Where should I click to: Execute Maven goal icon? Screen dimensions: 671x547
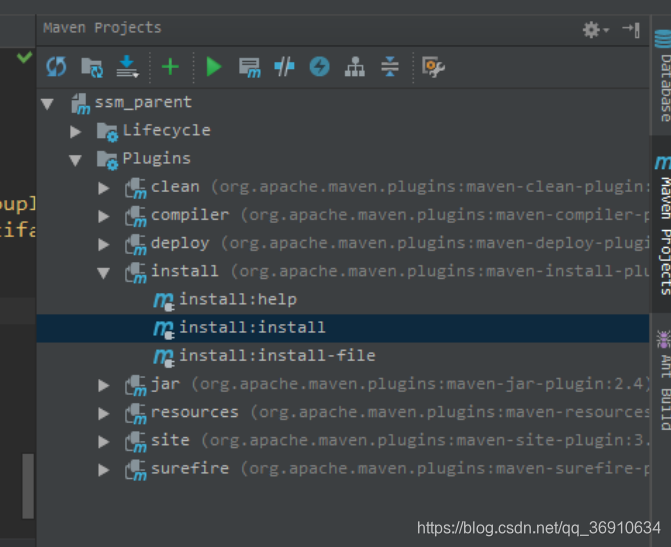click(249, 67)
